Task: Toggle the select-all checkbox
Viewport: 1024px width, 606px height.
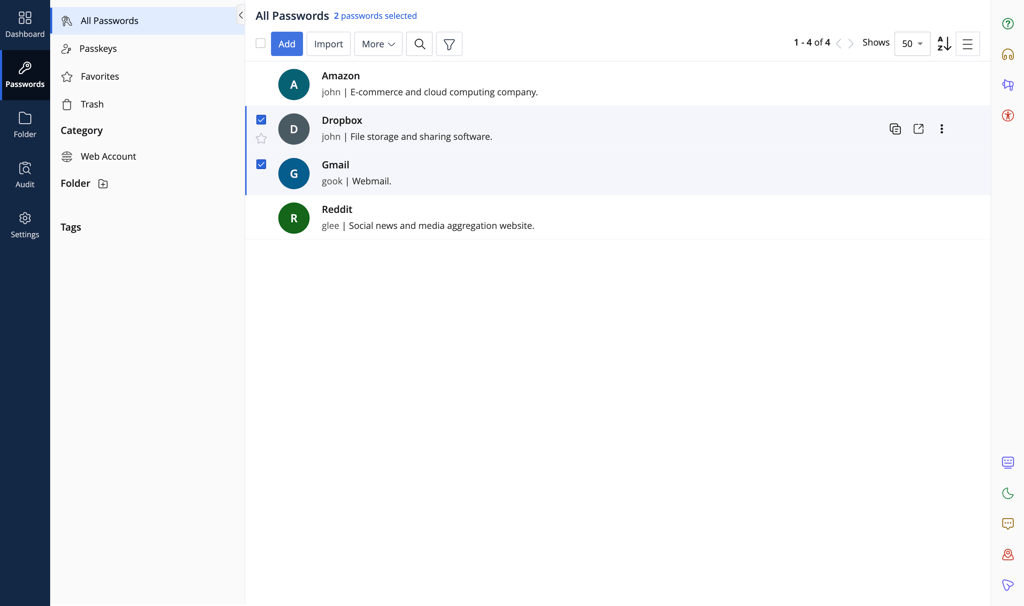Action: tap(261, 43)
